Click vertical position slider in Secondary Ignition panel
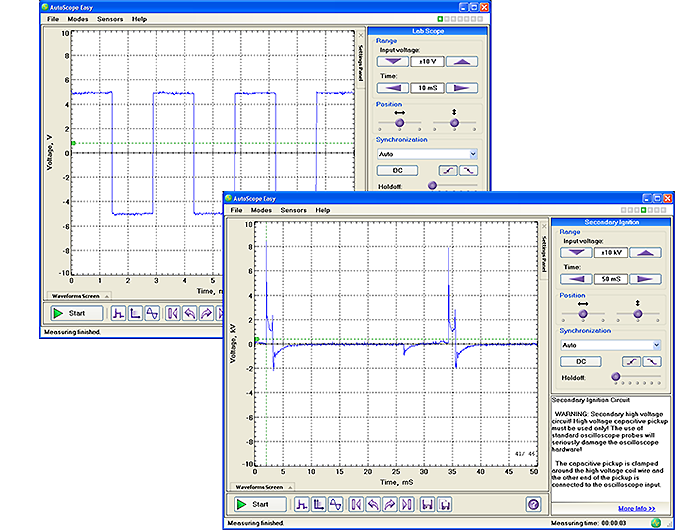675x530 pixels. pos(638,314)
